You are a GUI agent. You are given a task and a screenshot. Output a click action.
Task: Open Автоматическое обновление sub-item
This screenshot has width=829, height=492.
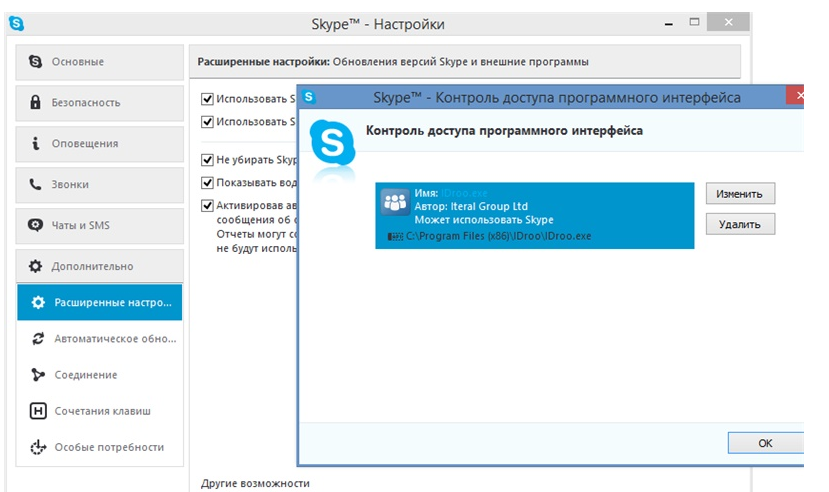(x=99, y=338)
